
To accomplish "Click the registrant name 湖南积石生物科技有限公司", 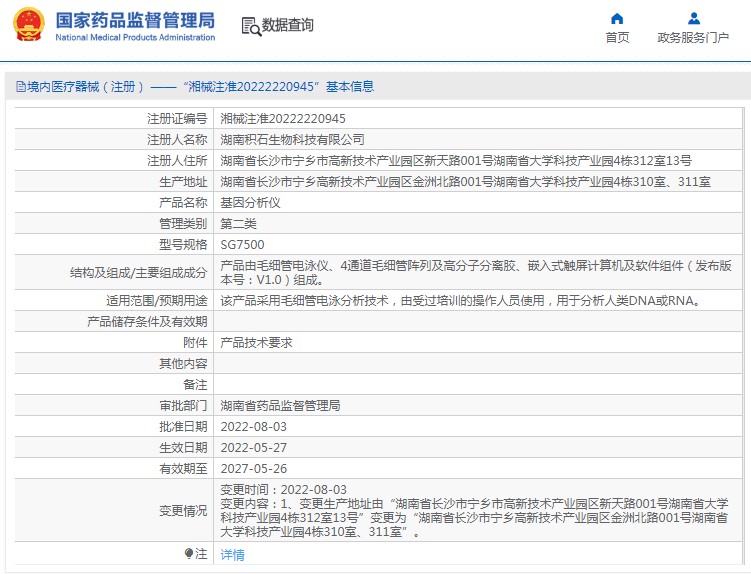I will click(292, 139).
